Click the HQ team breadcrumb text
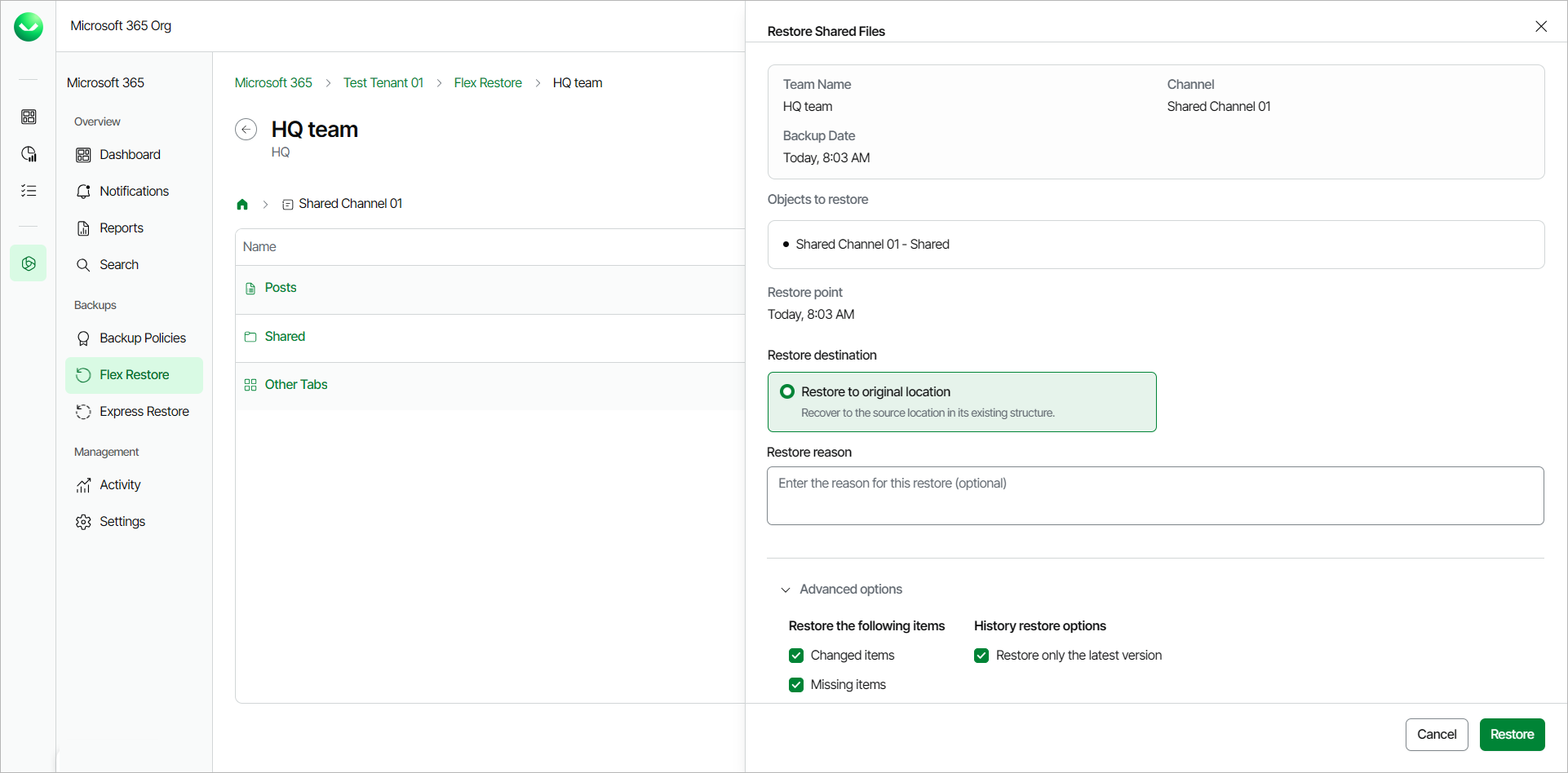 click(x=578, y=83)
